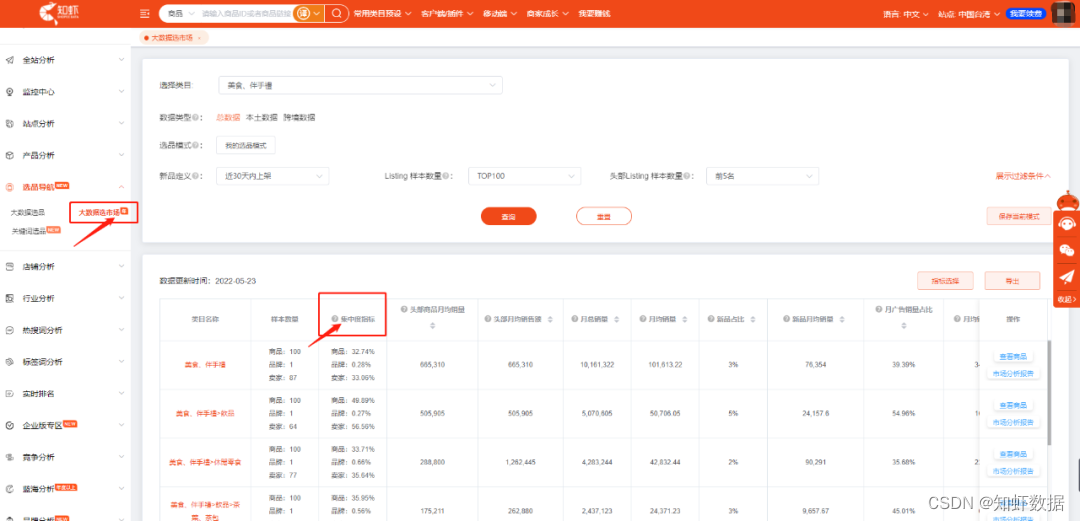
Task: Open 关键词选品 sidebar submenu item
Action: click(28, 232)
